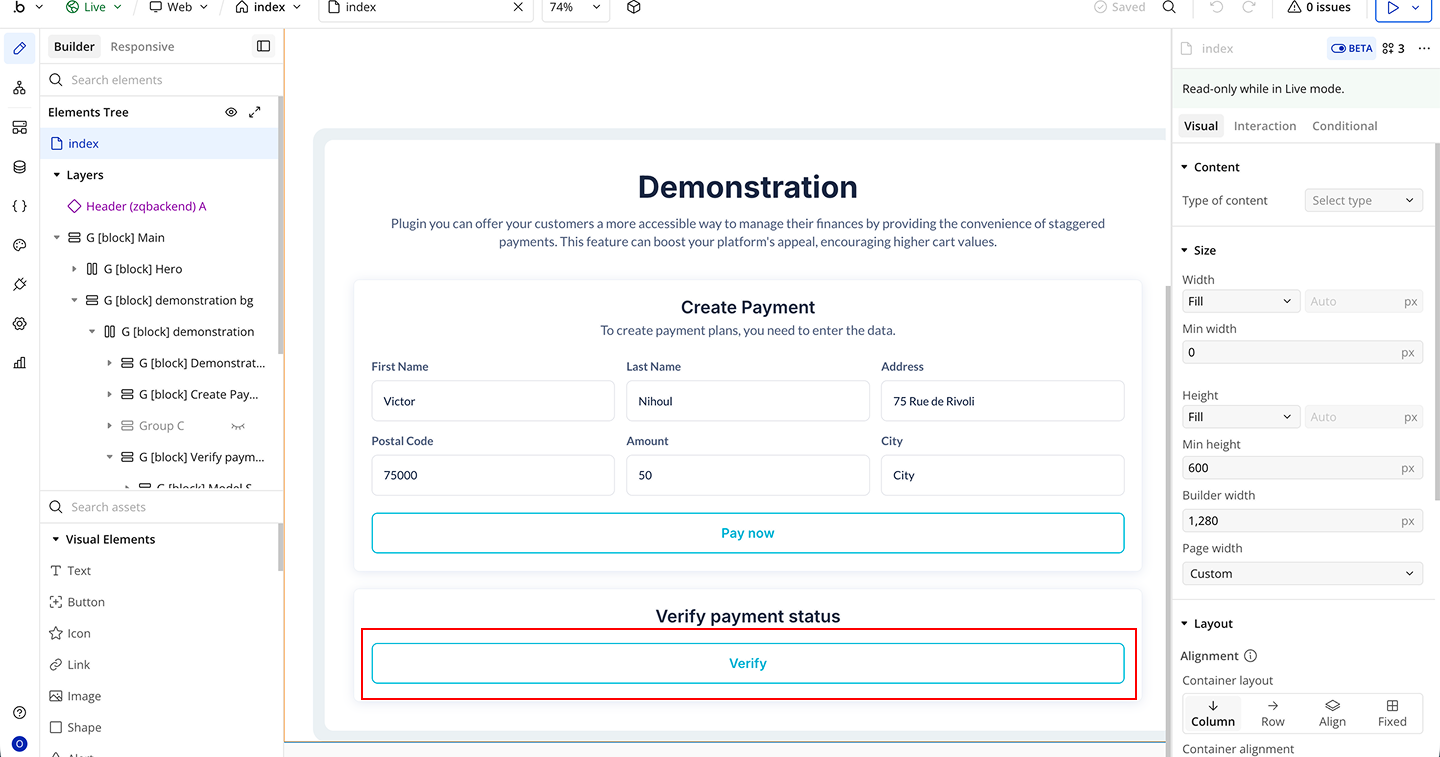Click the Search assets field
This screenshot has height=757, width=1440.
coord(160,507)
